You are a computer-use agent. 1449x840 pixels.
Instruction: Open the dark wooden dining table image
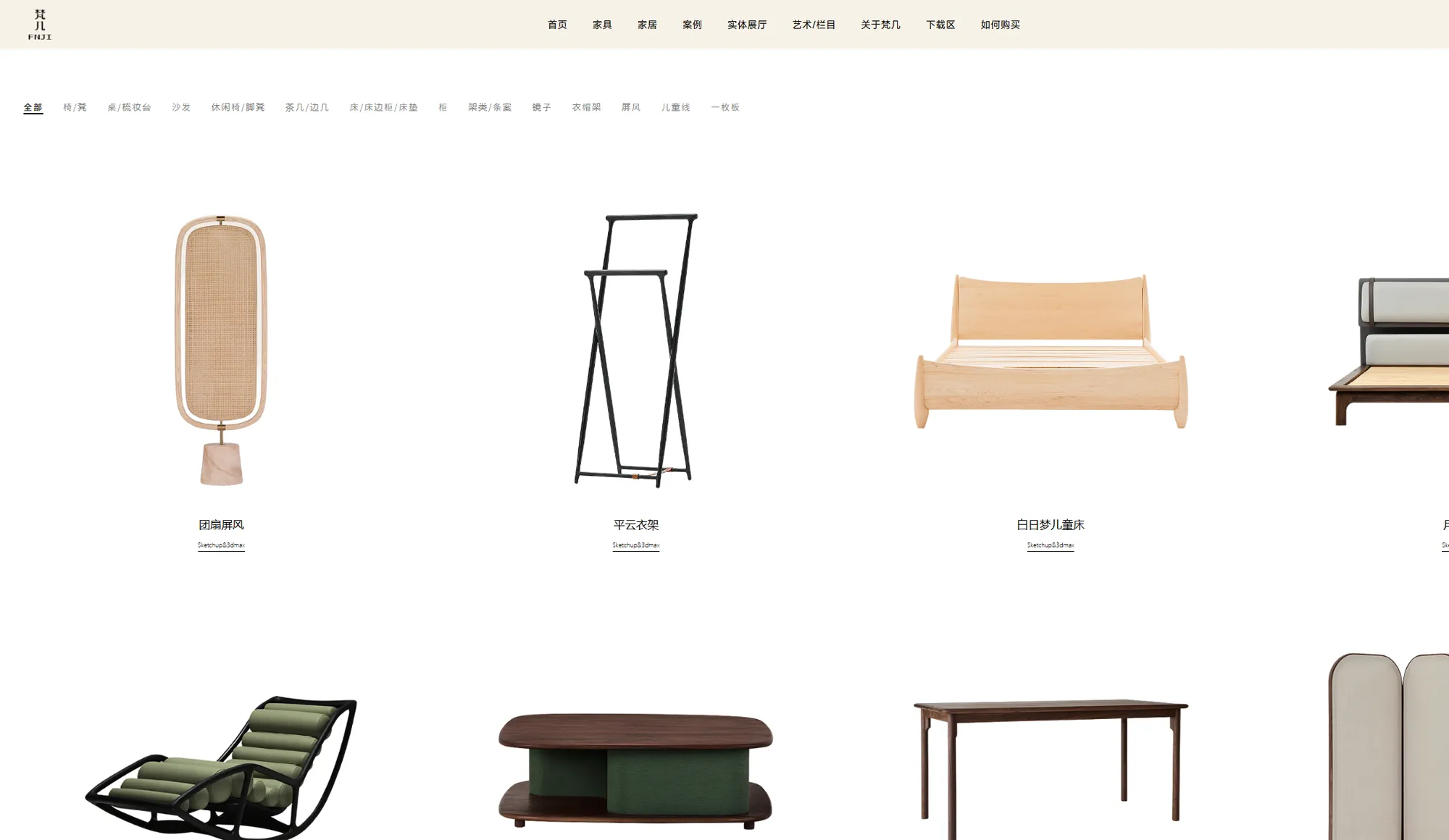1051,769
